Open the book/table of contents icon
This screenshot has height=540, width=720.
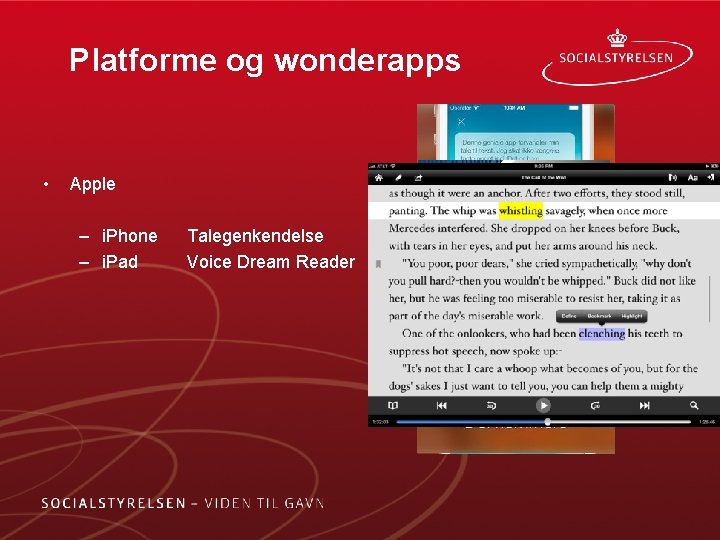tap(393, 405)
